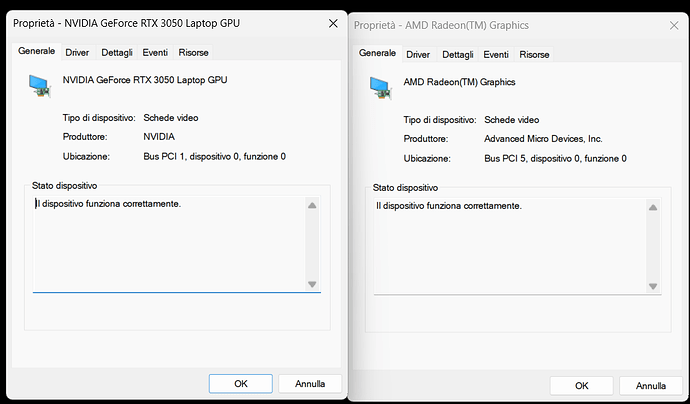The width and height of the screenshot is (690, 404).
Task: Select the Eventi tab in NVIDIA properties
Action: click(155, 52)
